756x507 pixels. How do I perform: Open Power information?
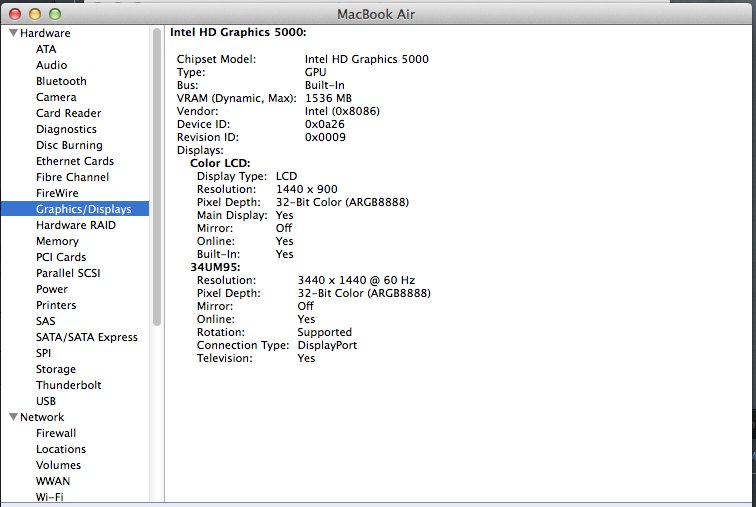pyautogui.click(x=52, y=289)
